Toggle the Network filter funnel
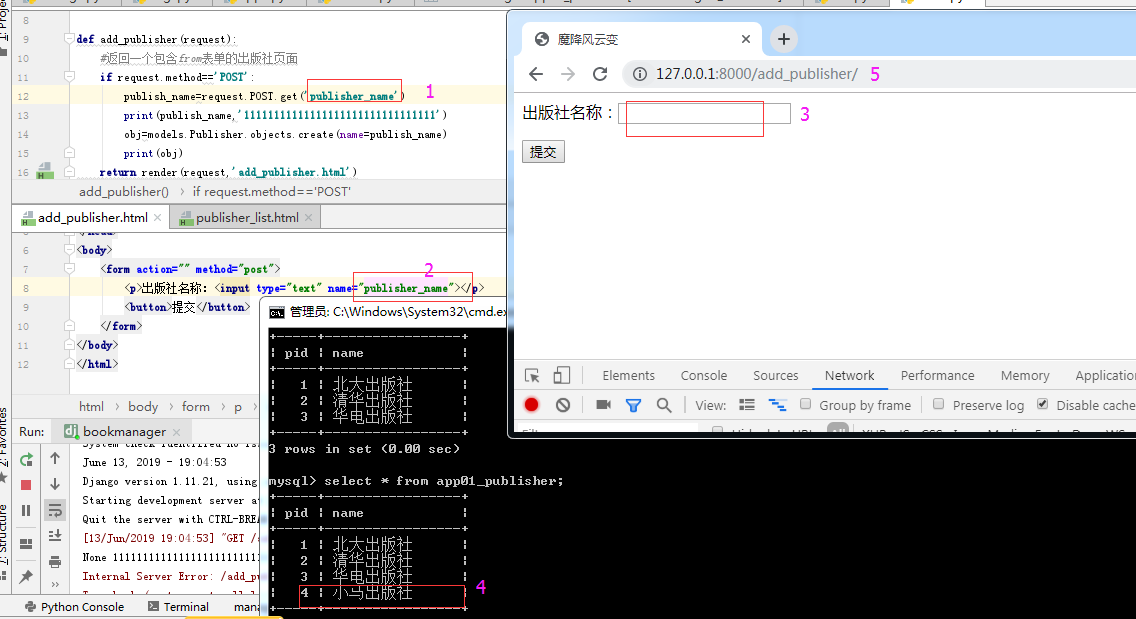Image resolution: width=1136 pixels, height=619 pixels. [x=633, y=405]
